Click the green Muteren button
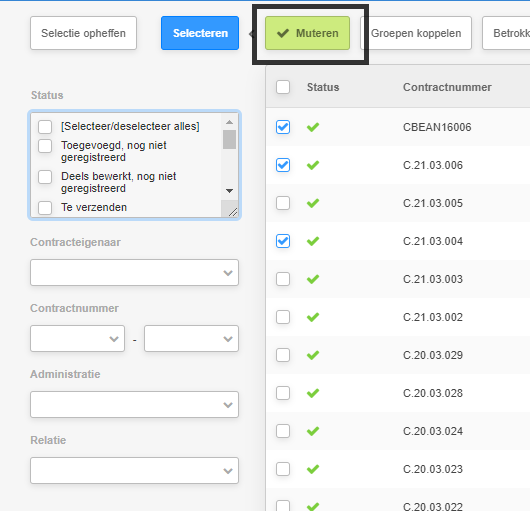The image size is (530, 511). click(x=307, y=33)
